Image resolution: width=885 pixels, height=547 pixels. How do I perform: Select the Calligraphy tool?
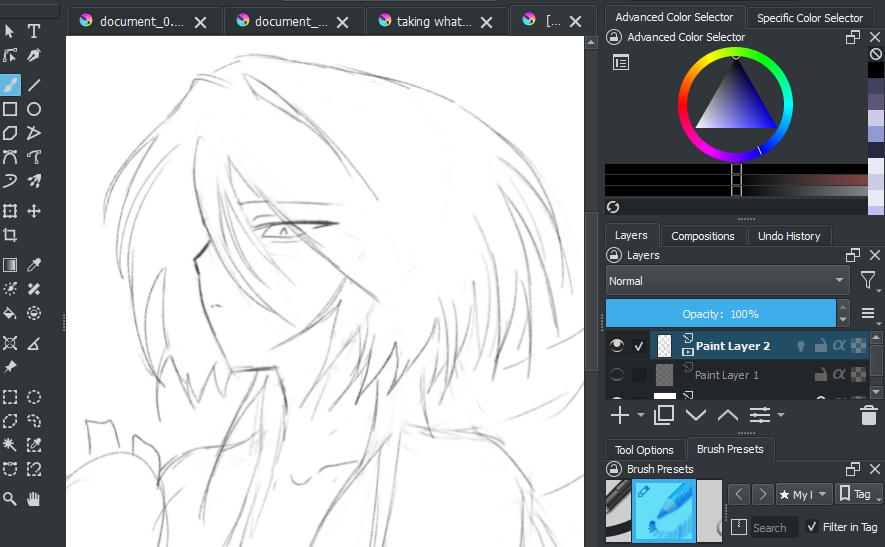tap(34, 55)
